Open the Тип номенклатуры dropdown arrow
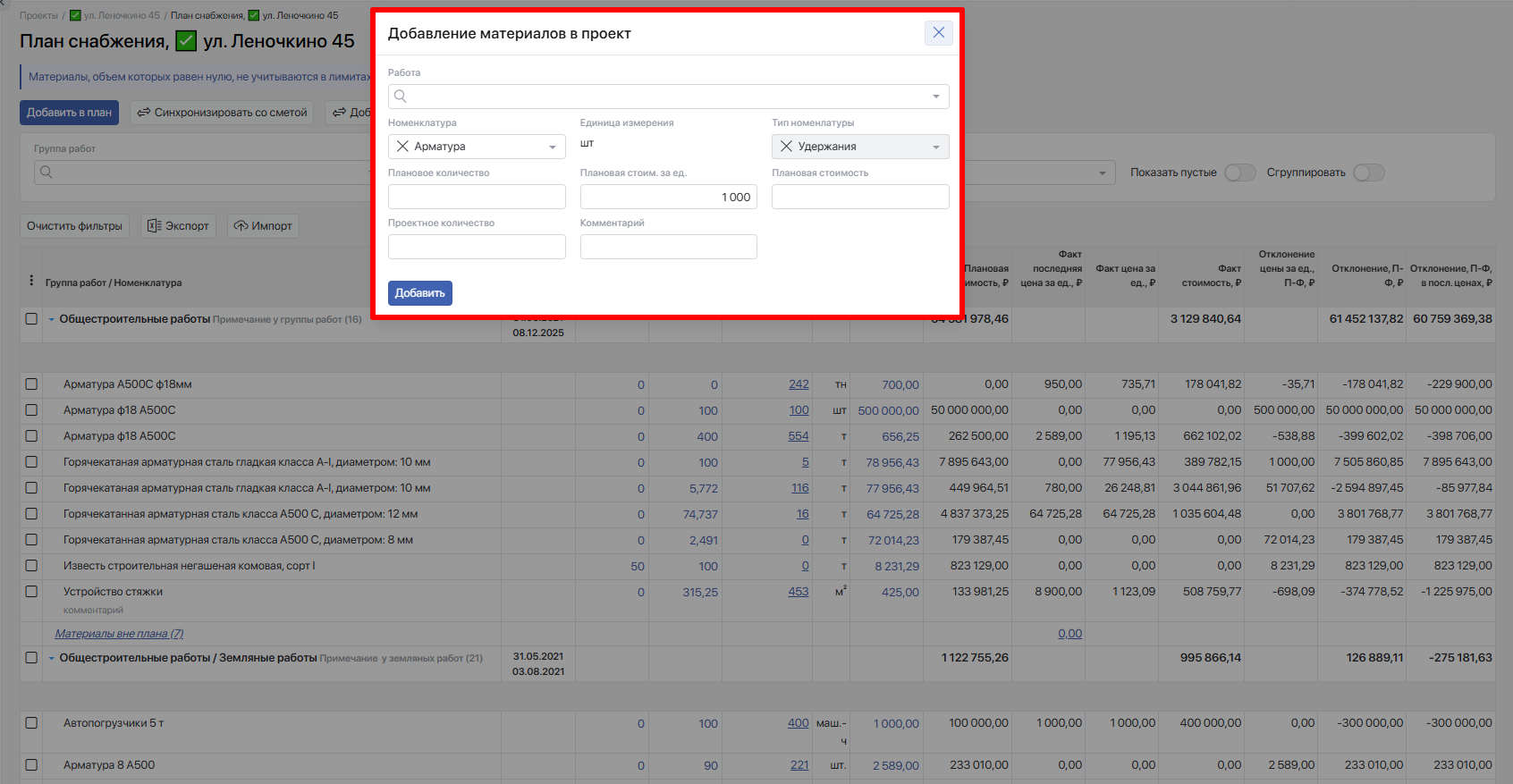Image resolution: width=1513 pixels, height=784 pixels. point(935,147)
